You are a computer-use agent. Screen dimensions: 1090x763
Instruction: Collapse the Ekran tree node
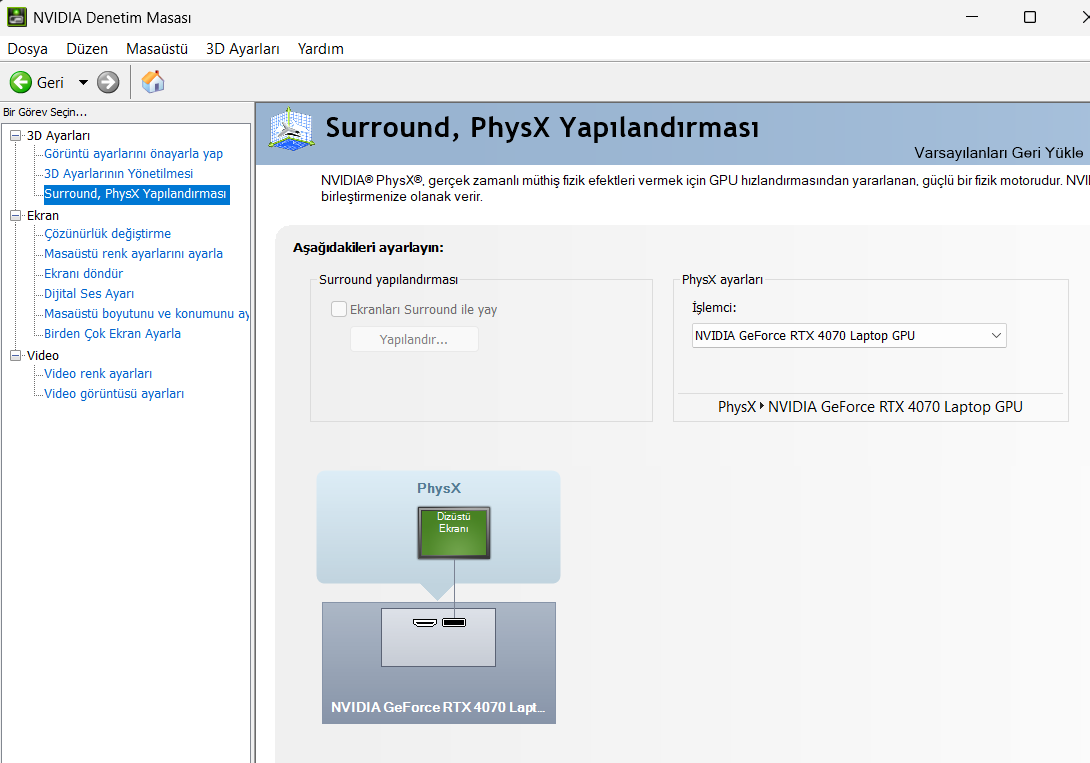click(15, 215)
